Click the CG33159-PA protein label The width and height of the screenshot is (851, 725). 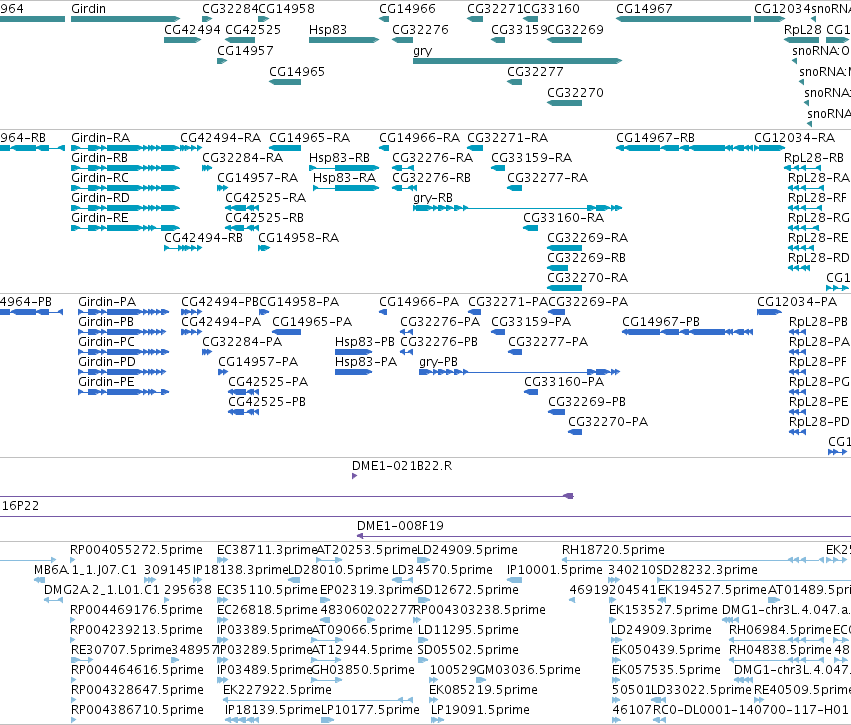[531, 322]
